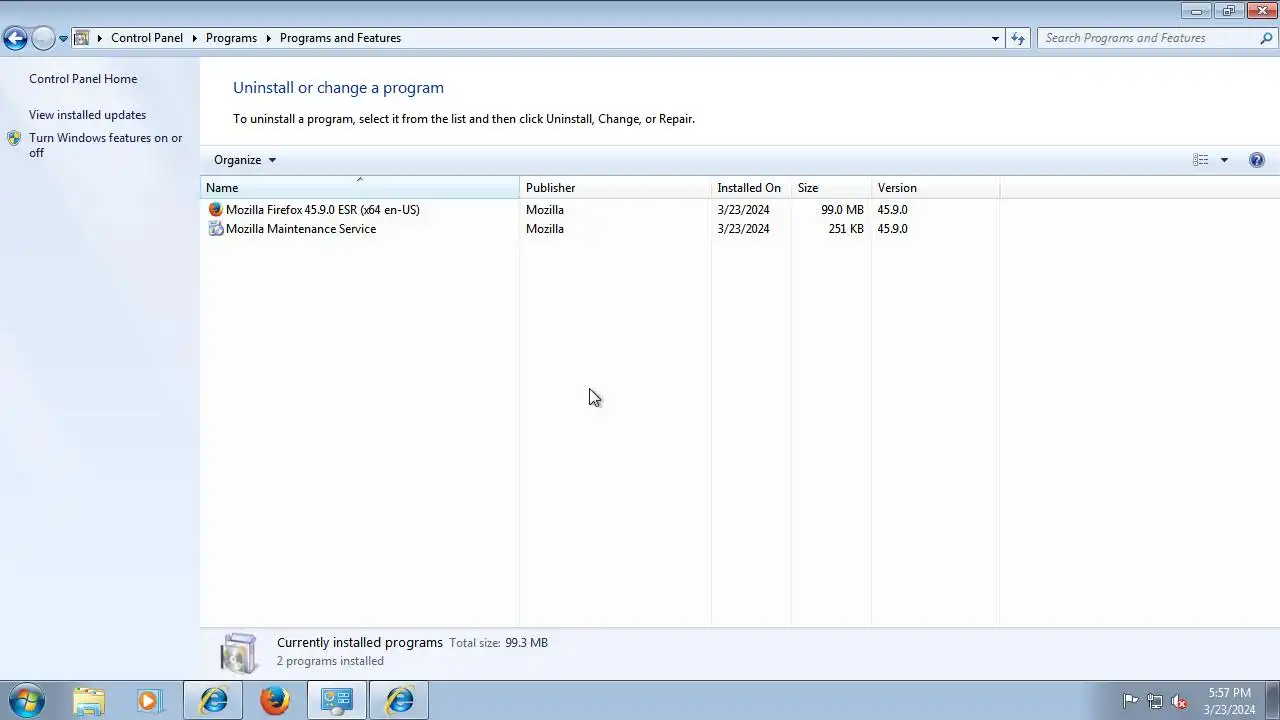
Task: Click the search magnifier icon
Action: click(1267, 38)
